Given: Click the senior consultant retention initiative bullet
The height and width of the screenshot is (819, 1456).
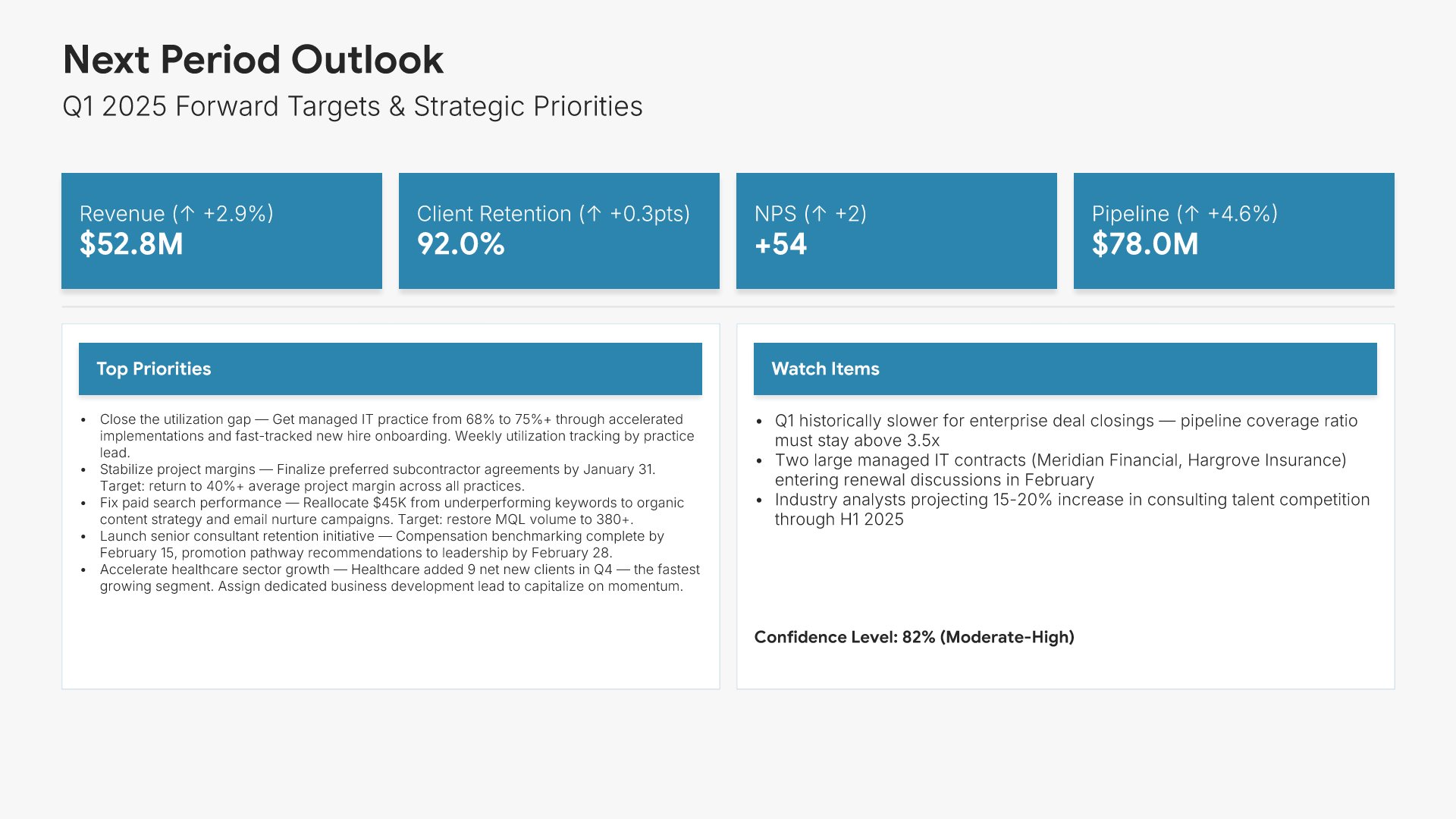Looking at the screenshot, I should (x=382, y=544).
